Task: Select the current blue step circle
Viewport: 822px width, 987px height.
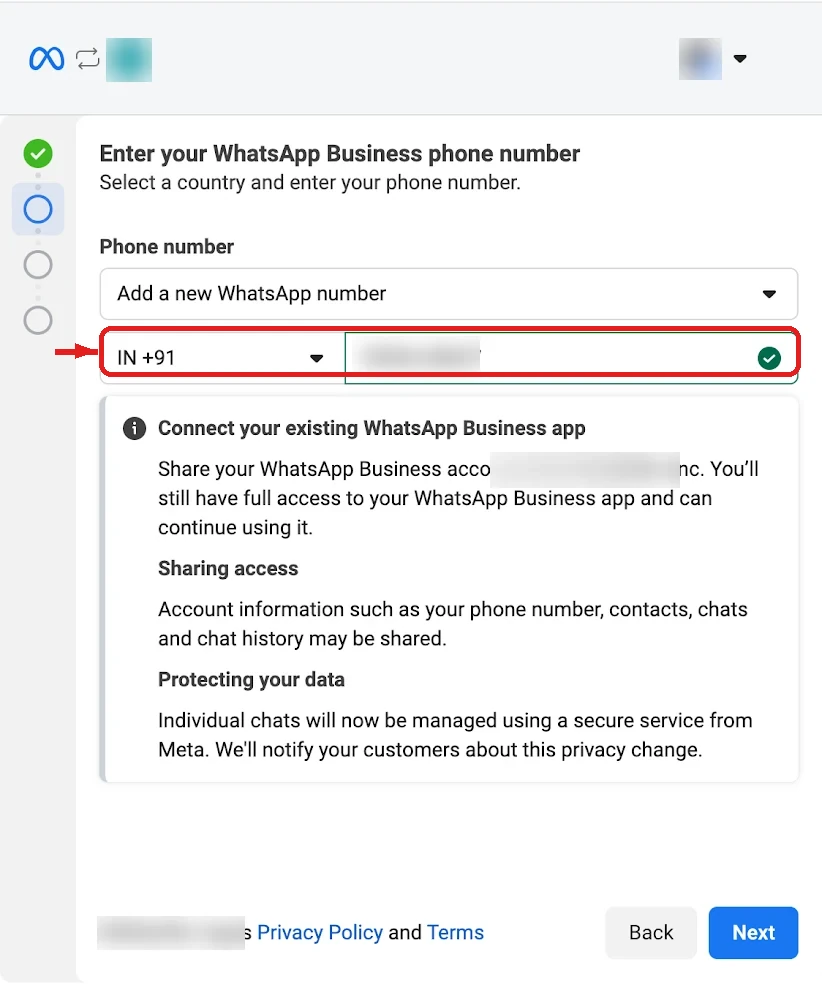Action: [38, 209]
